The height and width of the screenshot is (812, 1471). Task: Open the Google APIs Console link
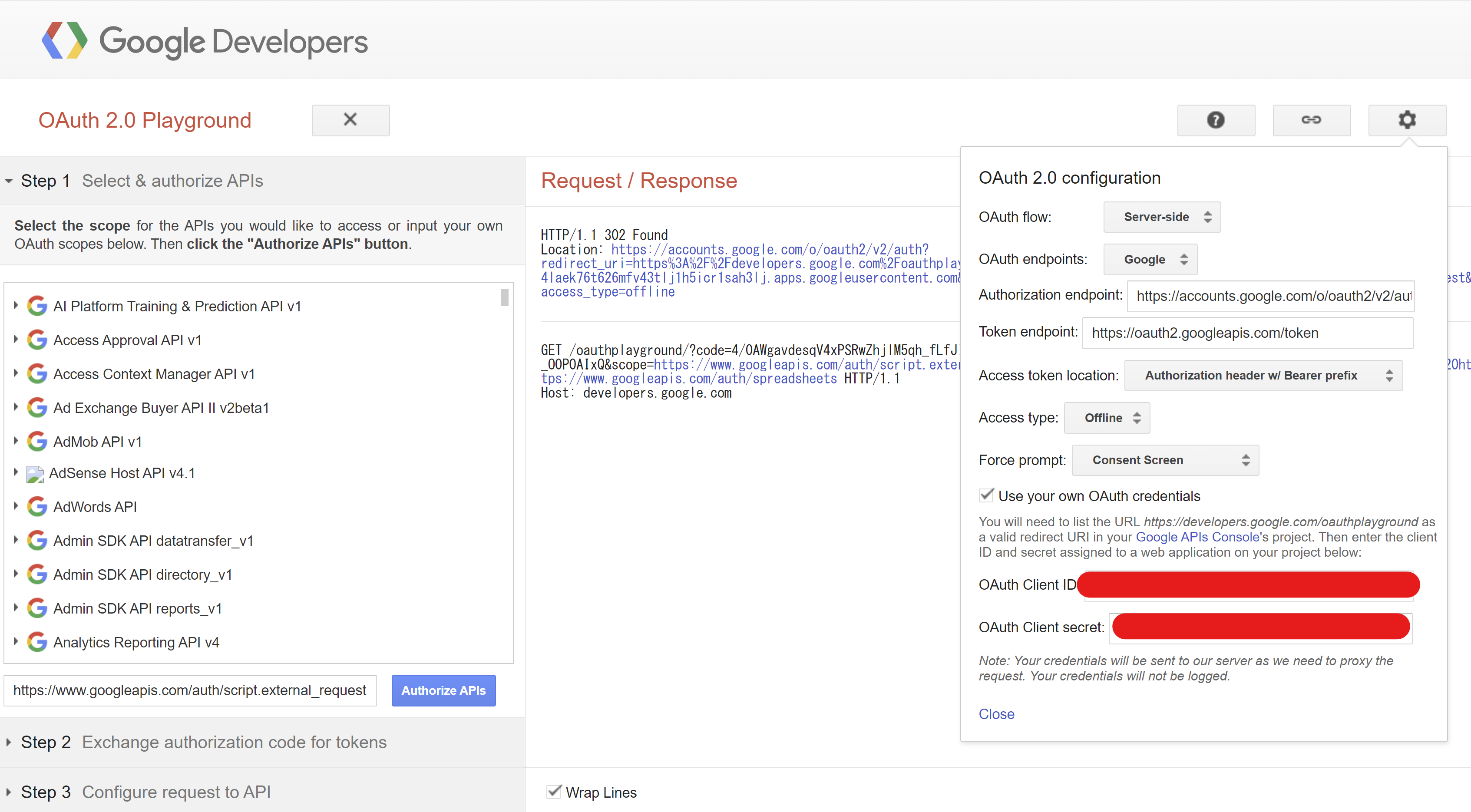(1196, 537)
